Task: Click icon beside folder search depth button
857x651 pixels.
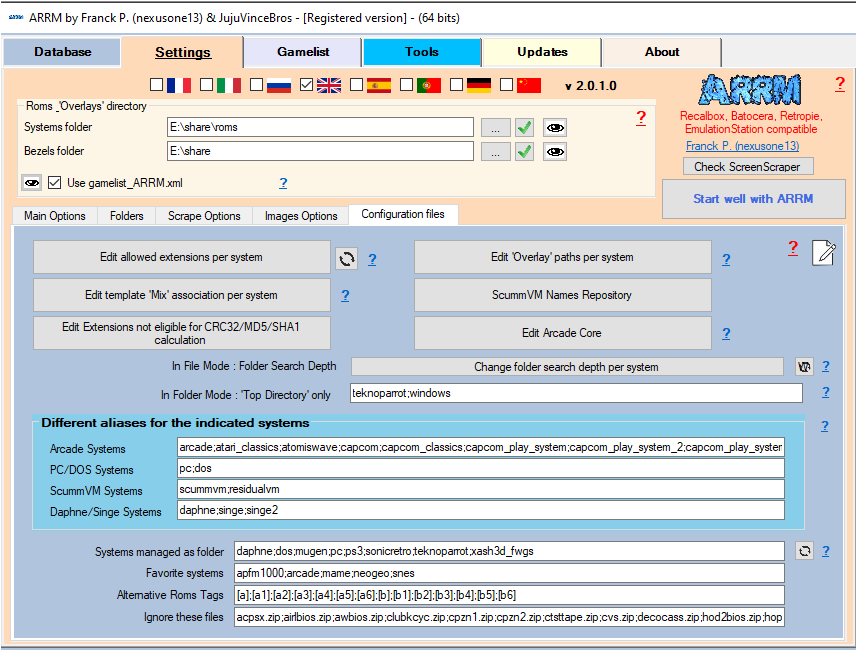Action: [804, 367]
